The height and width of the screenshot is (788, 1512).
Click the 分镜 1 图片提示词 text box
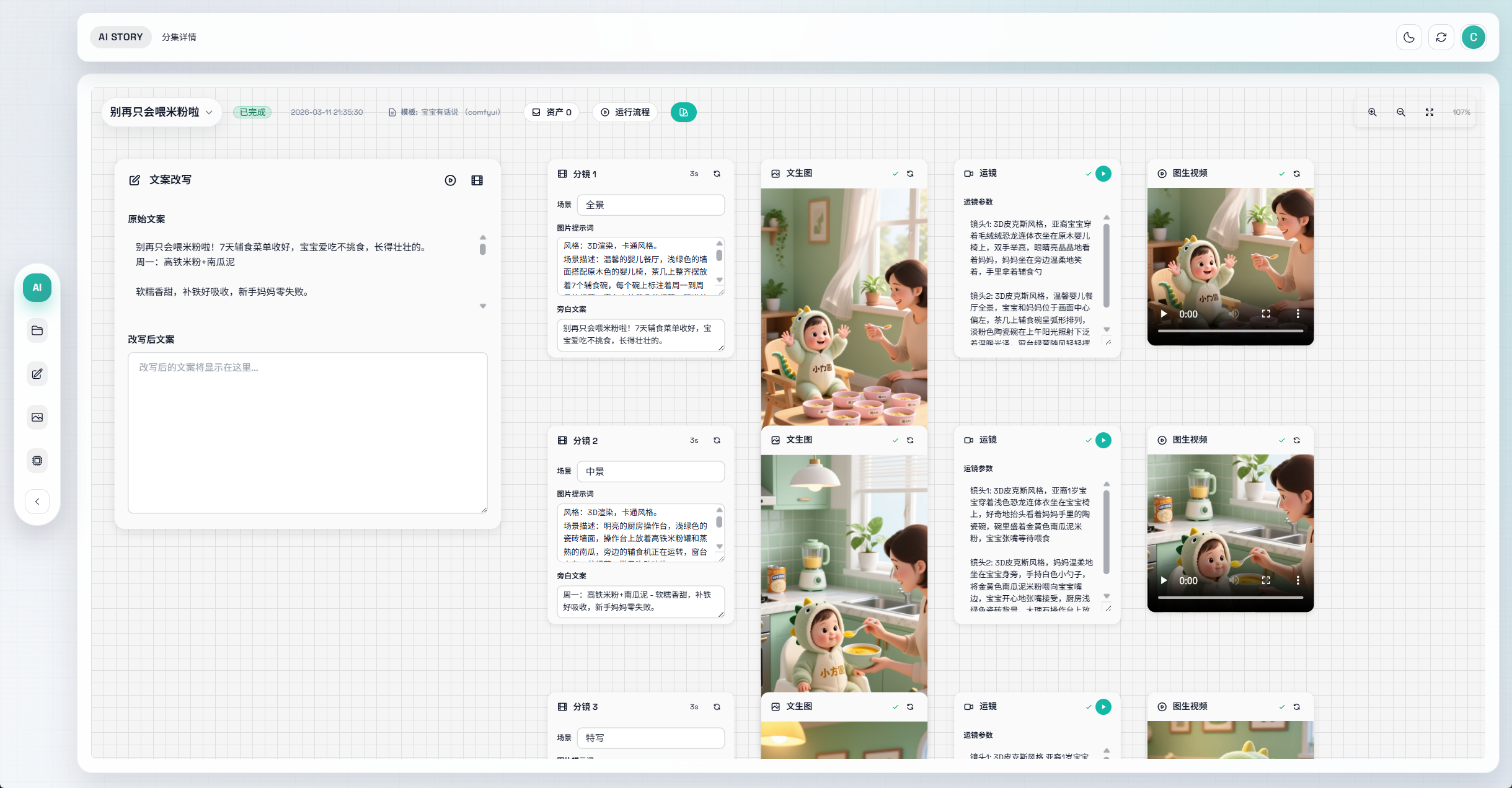(641, 266)
